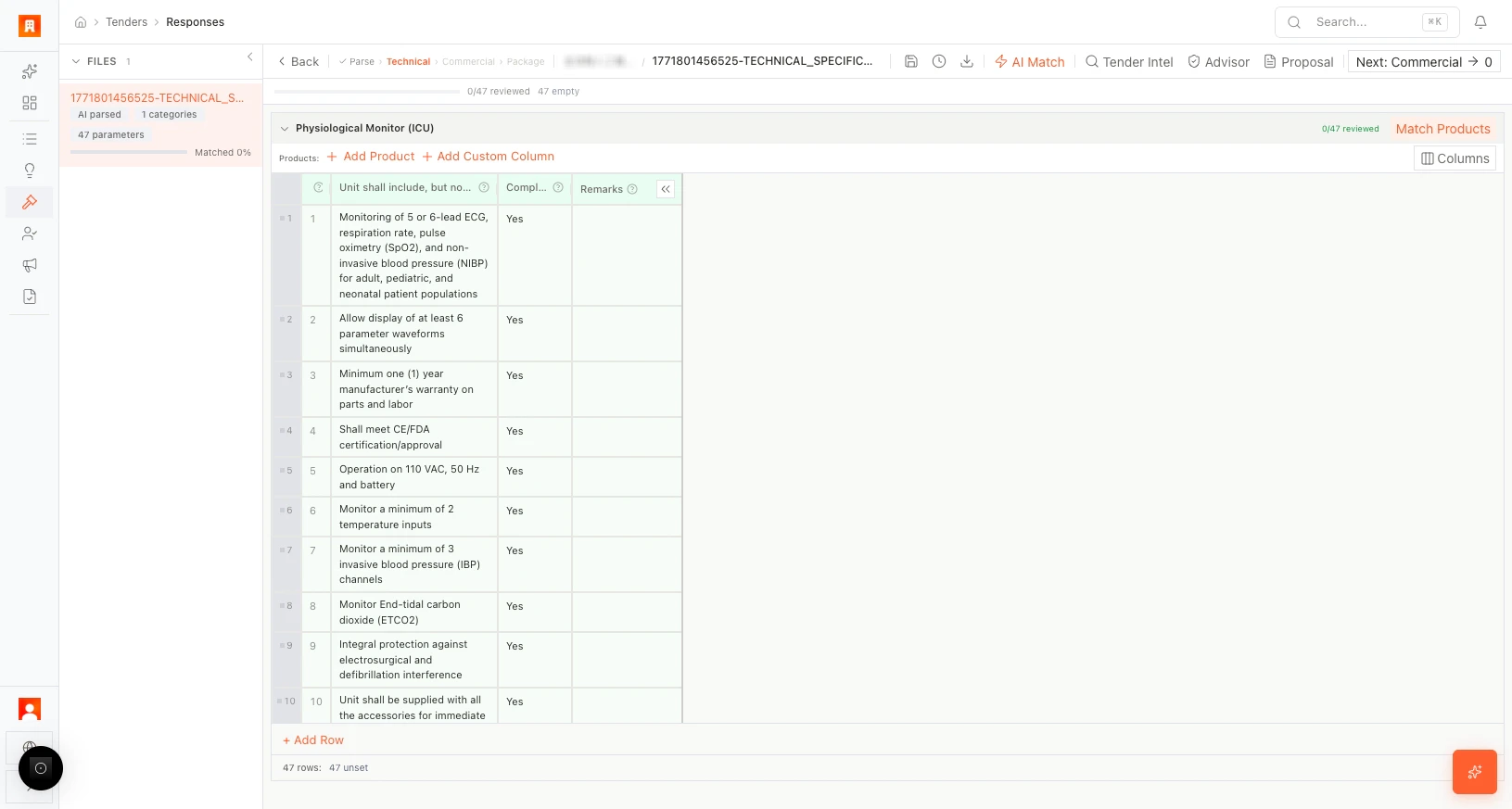Open the lightbulb icon in left sidebar
This screenshot has height=809, width=1512.
tap(30, 171)
